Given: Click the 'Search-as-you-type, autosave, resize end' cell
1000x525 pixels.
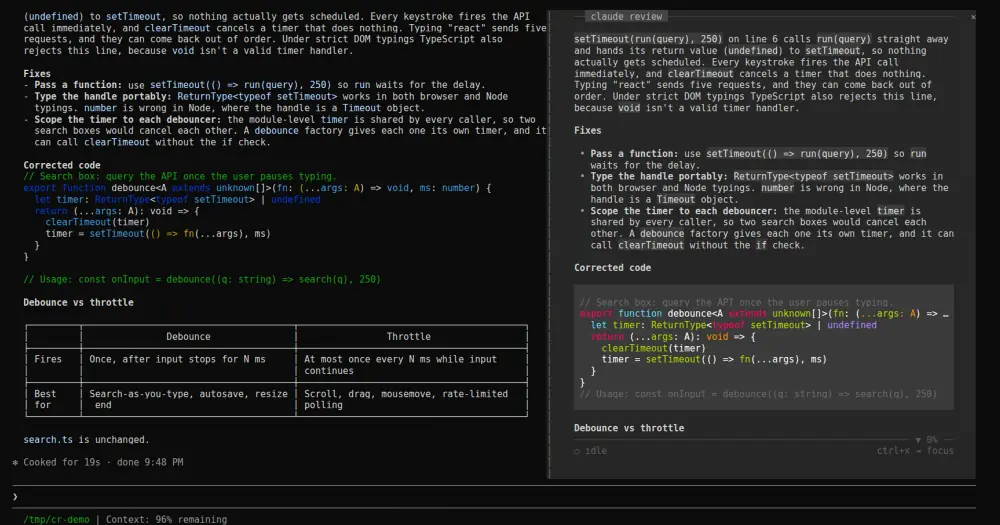Looking at the screenshot, I should [188, 399].
